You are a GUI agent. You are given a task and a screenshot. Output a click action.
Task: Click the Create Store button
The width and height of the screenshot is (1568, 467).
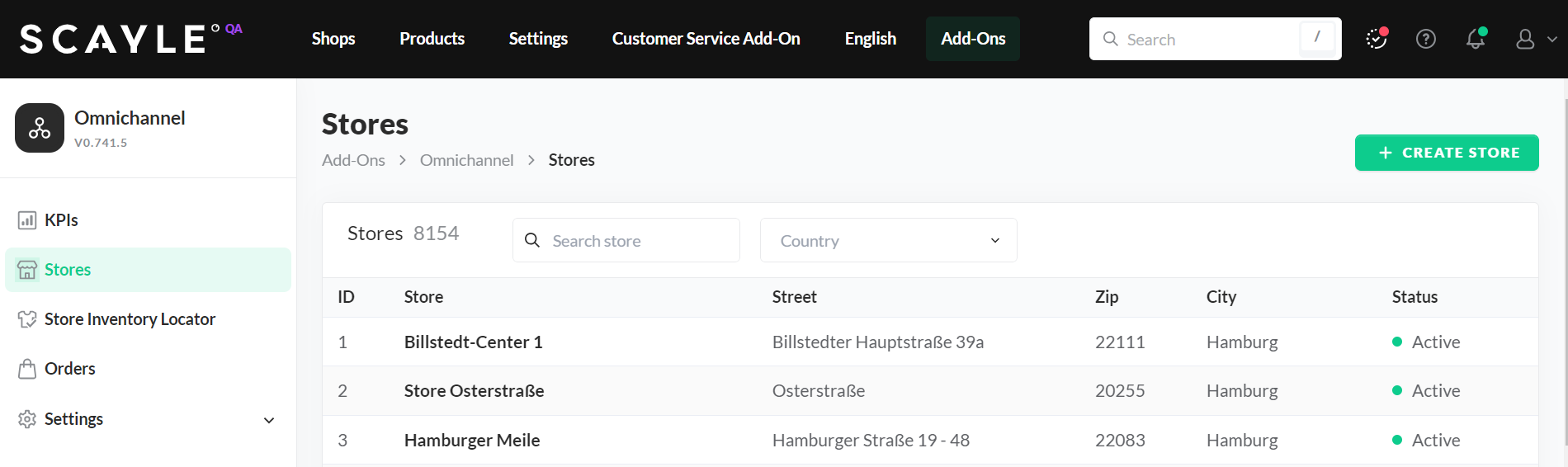(x=1446, y=153)
